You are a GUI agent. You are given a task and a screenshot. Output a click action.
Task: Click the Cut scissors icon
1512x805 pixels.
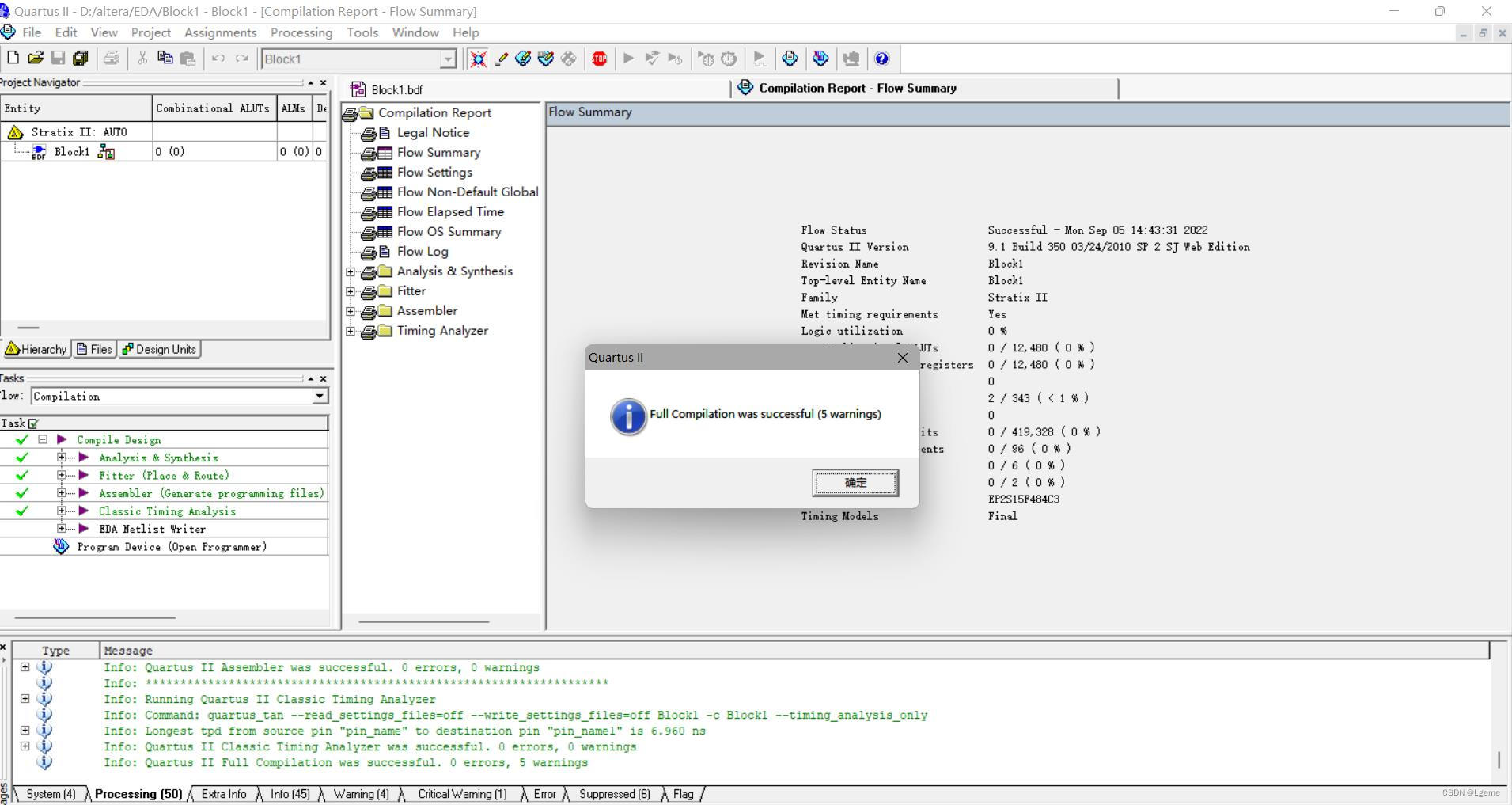pyautogui.click(x=142, y=58)
